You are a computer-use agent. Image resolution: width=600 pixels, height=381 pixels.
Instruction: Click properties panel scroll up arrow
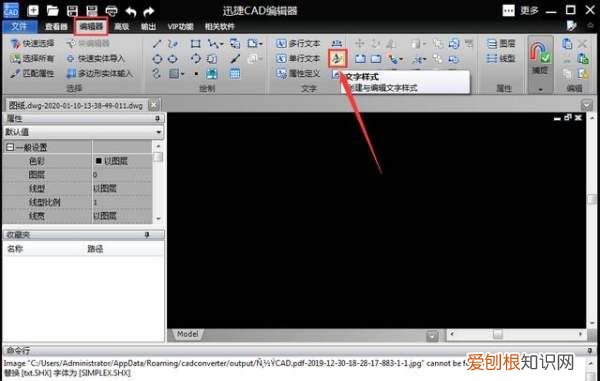click(158, 146)
